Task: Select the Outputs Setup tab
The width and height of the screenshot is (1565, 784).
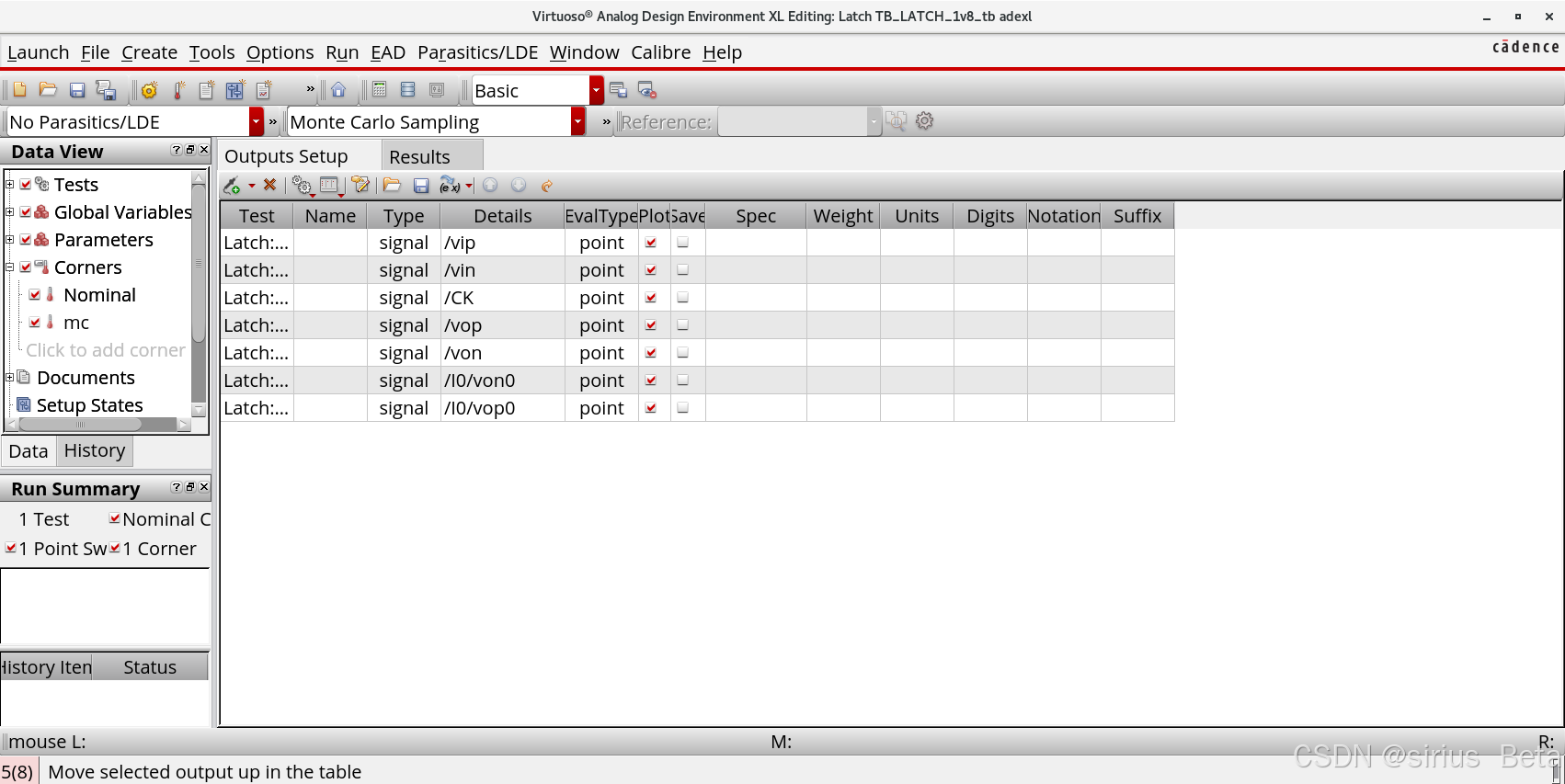Action: (x=300, y=156)
